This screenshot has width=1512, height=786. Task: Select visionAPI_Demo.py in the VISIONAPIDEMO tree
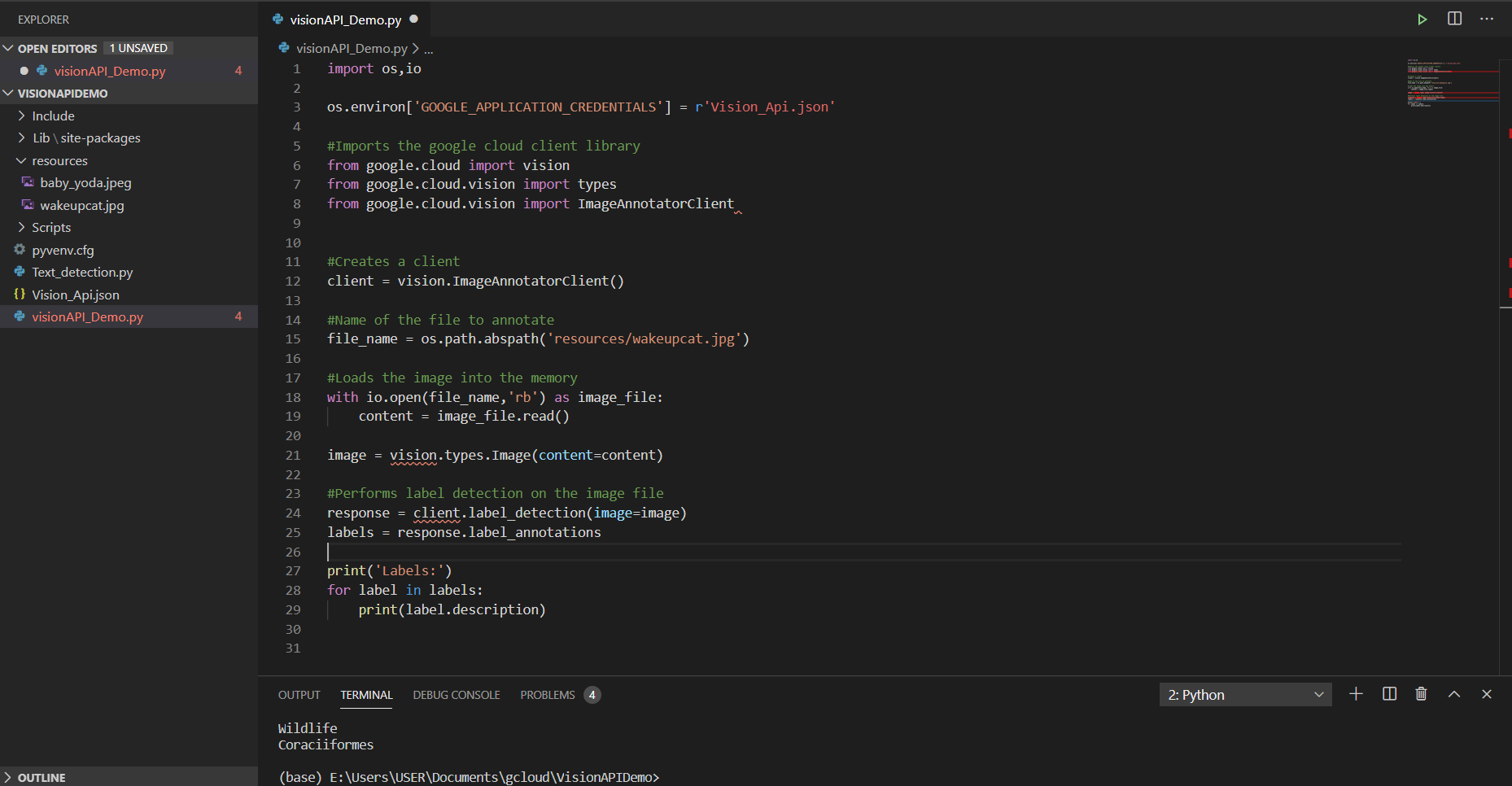(x=87, y=317)
